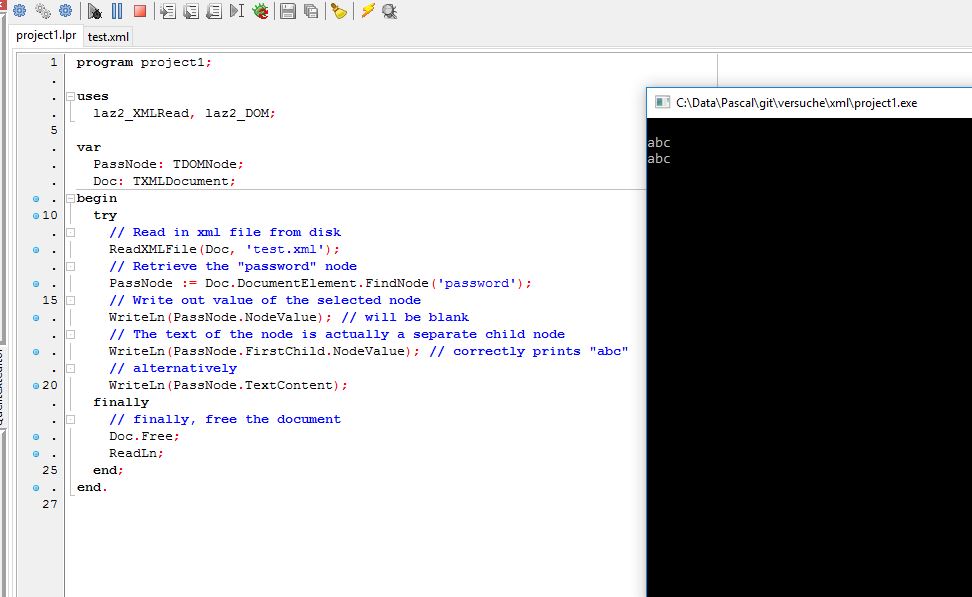Save the file with the floppy disk icon
972x597 pixels.
pos(288,11)
